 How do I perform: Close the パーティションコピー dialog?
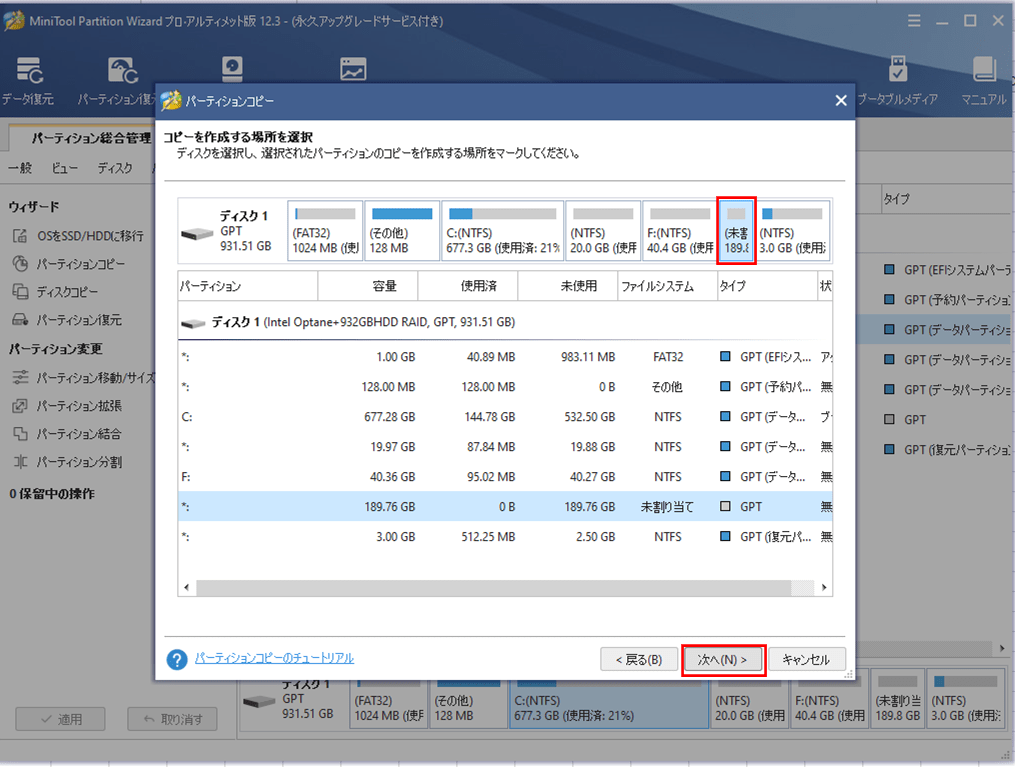pyautogui.click(x=841, y=100)
